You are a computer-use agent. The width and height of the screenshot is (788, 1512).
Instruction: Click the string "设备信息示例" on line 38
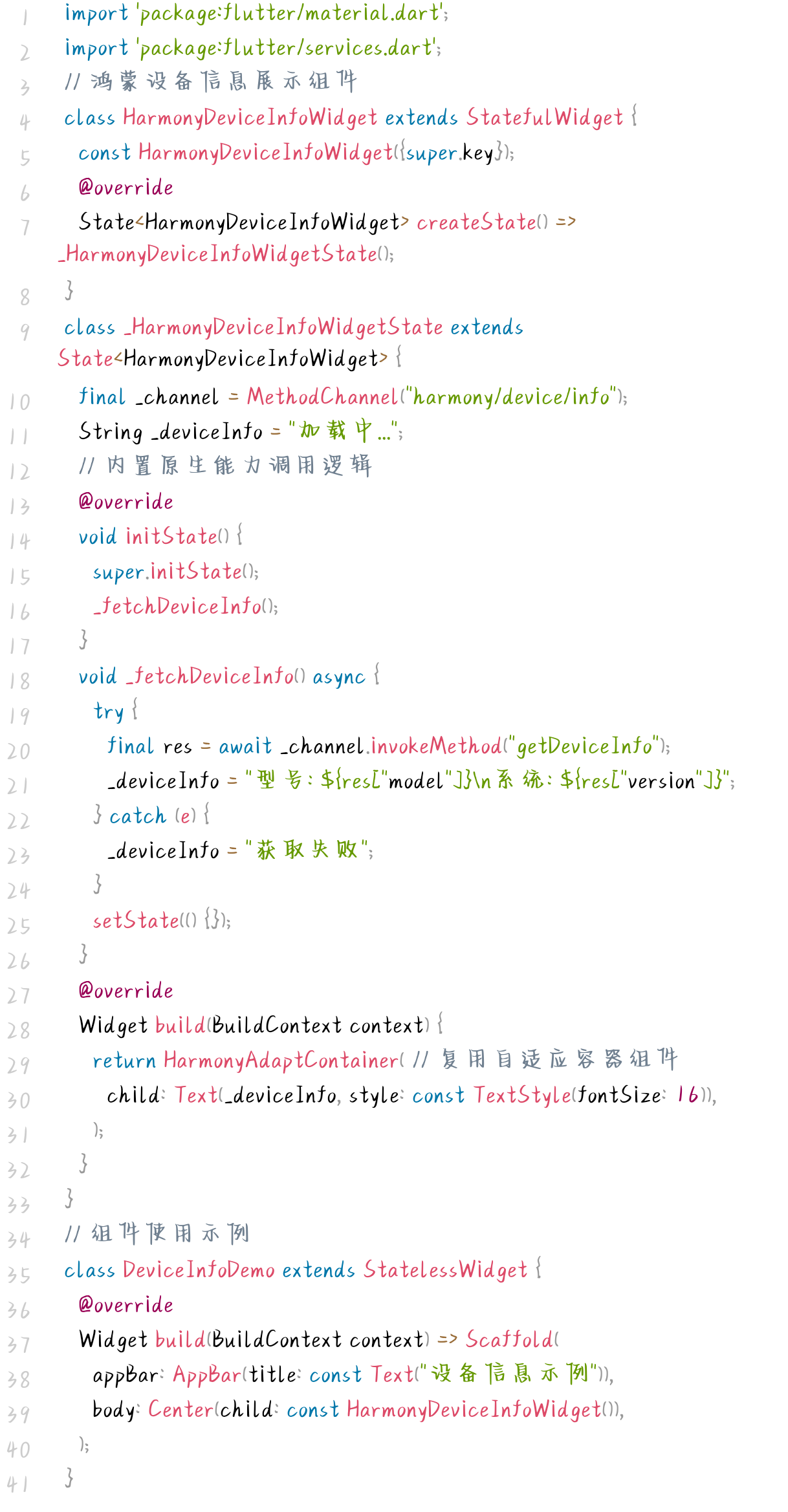(x=509, y=1374)
